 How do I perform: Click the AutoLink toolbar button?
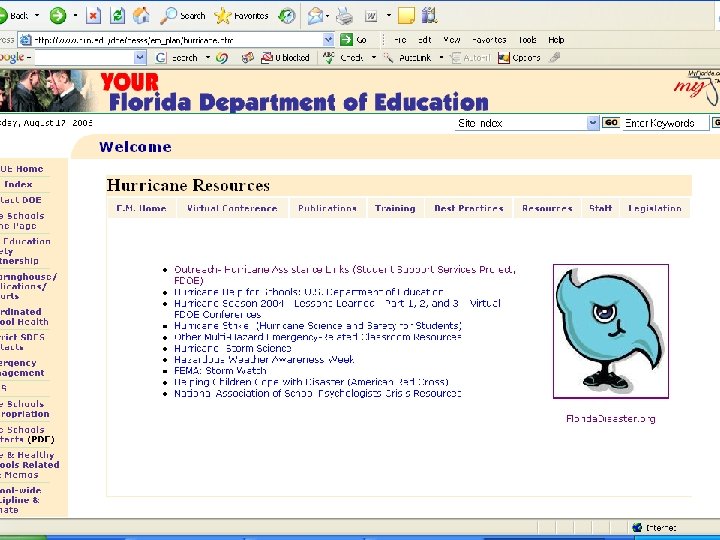[x=408, y=58]
